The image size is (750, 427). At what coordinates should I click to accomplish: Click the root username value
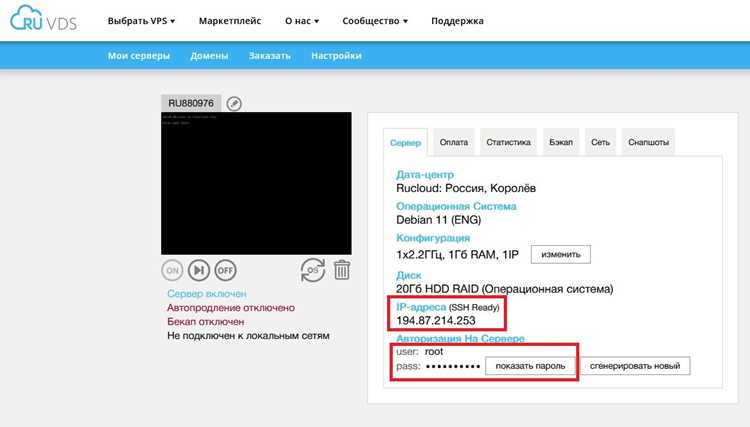click(434, 351)
